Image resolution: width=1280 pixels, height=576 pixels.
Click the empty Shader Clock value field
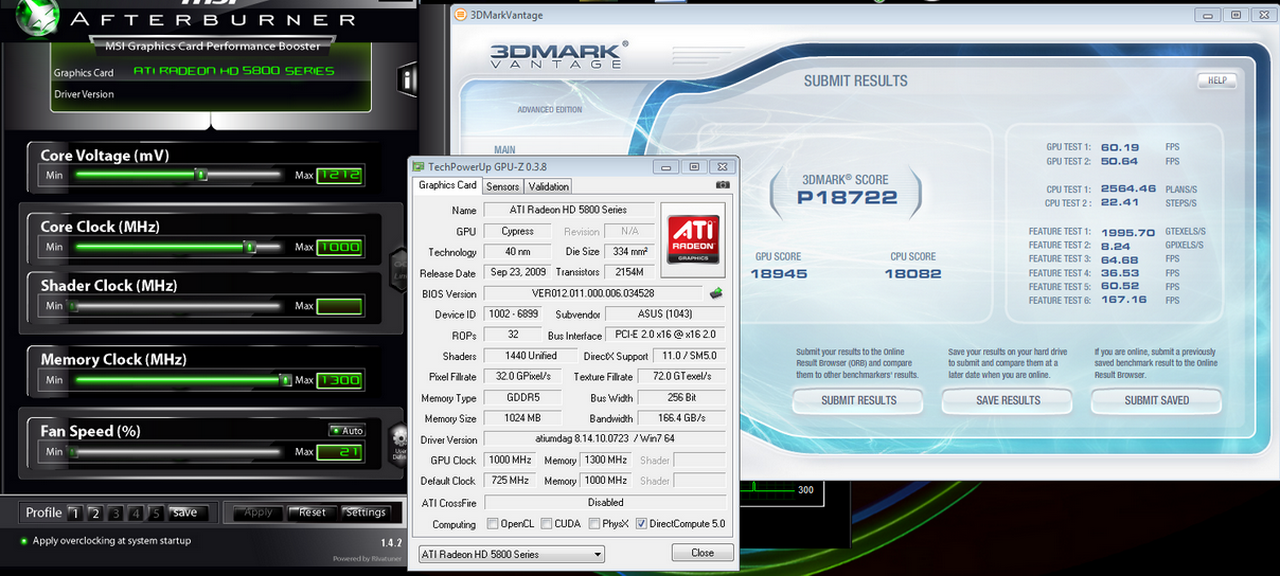[339, 306]
